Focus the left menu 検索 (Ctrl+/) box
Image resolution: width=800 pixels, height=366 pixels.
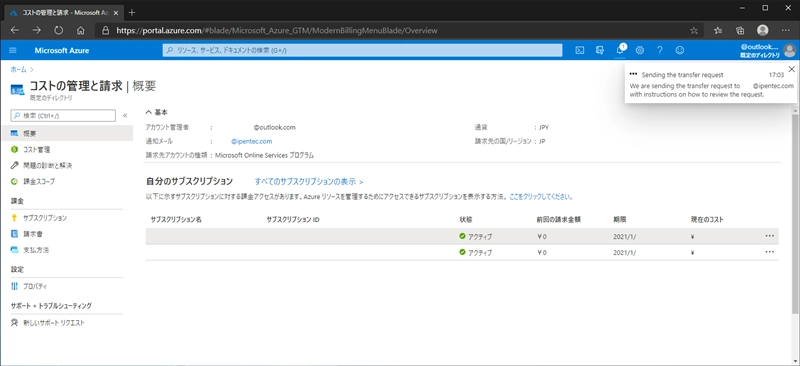pos(63,116)
